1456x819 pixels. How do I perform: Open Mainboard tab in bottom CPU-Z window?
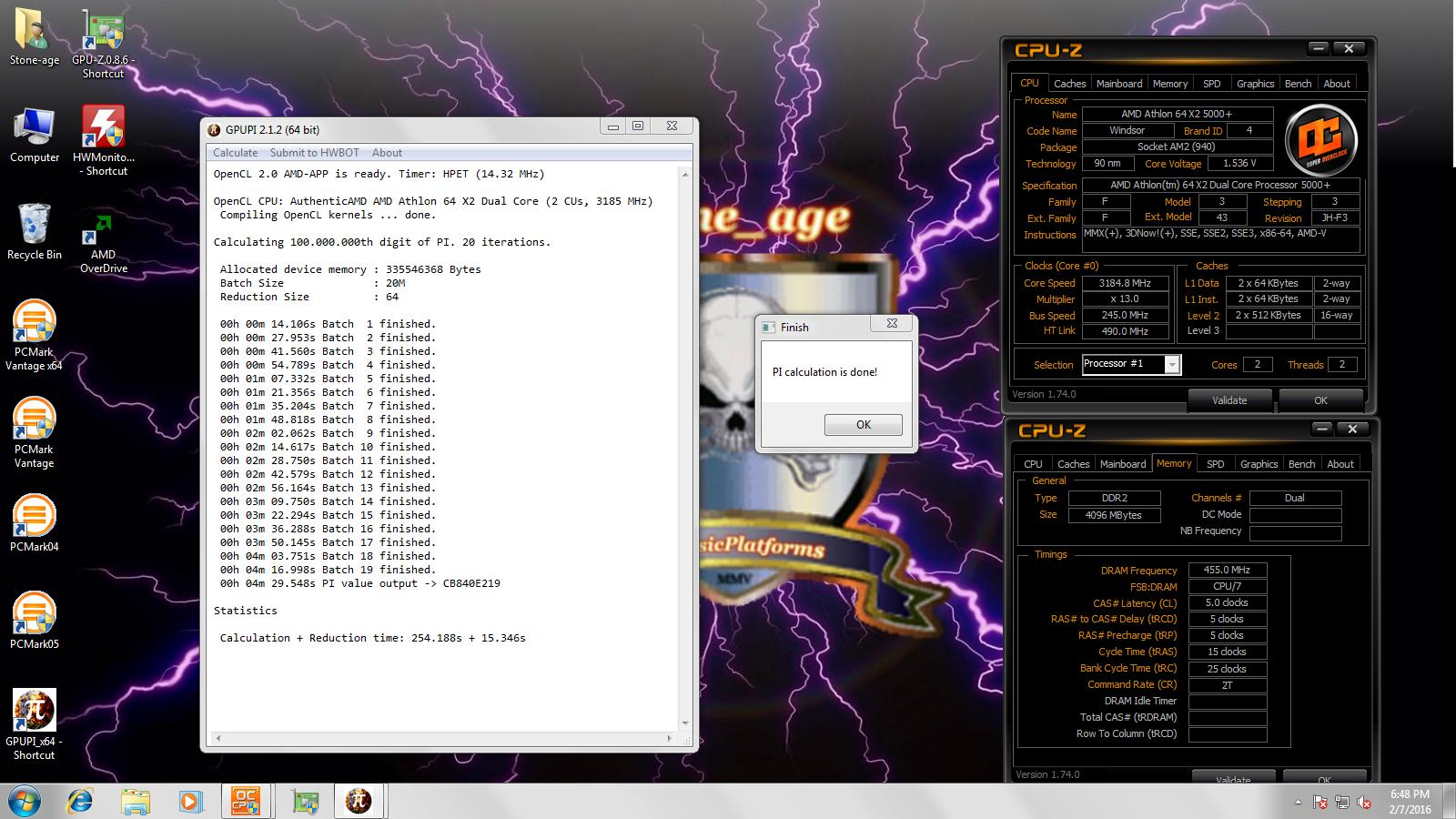[1123, 464]
